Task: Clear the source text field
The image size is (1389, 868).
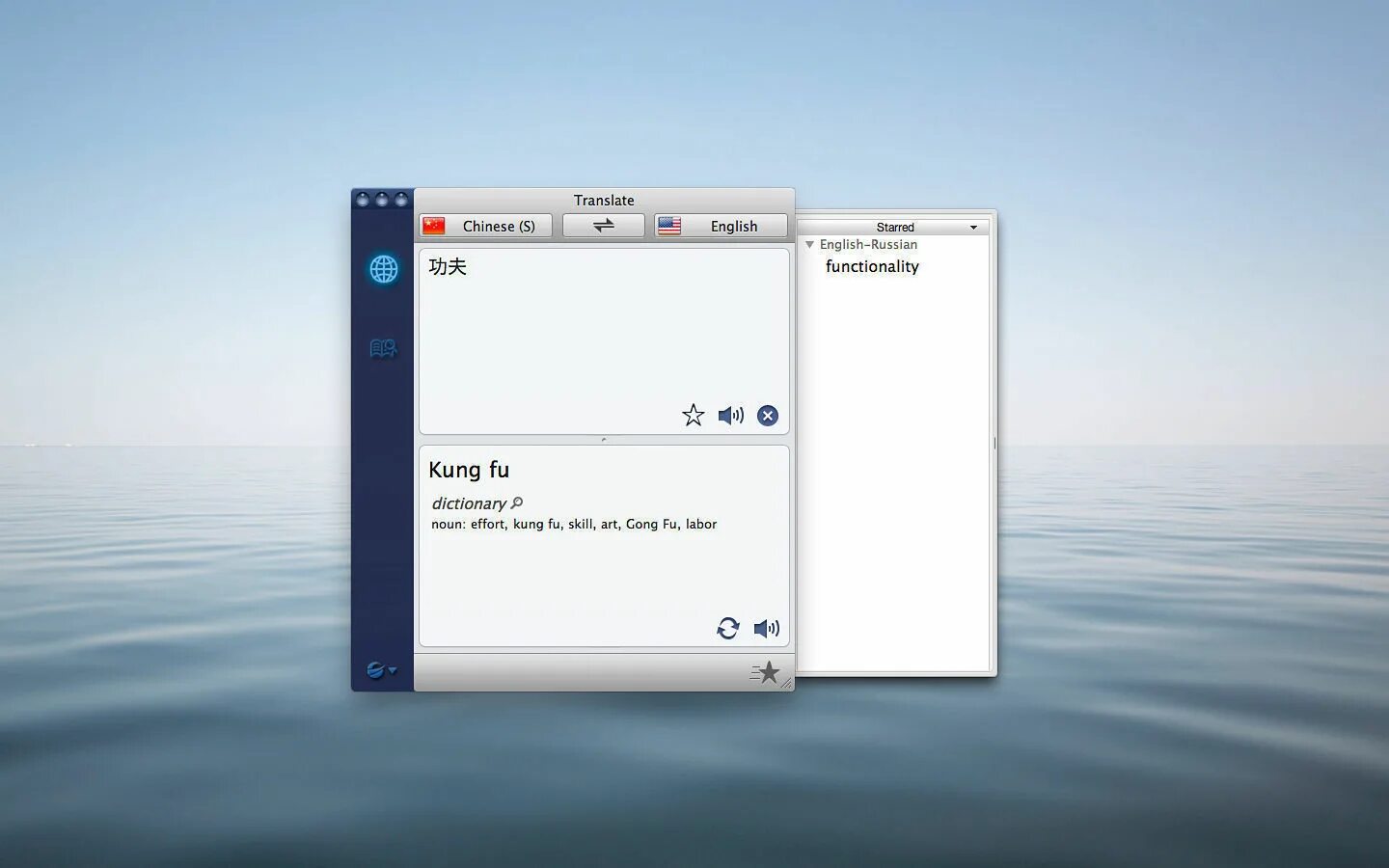Action: tap(768, 416)
